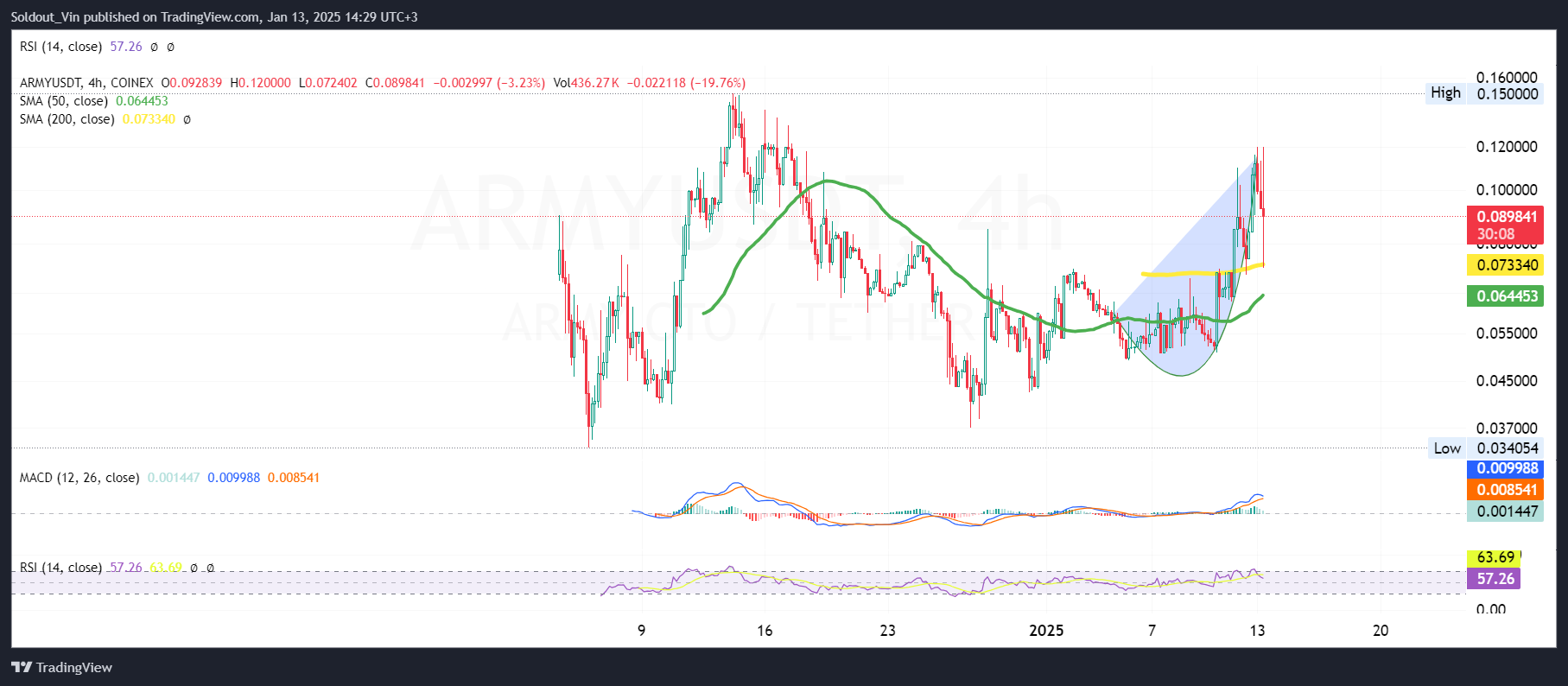Viewport: 1568px width, 686px height.
Task: Click the open value O0.092839
Action: point(192,83)
